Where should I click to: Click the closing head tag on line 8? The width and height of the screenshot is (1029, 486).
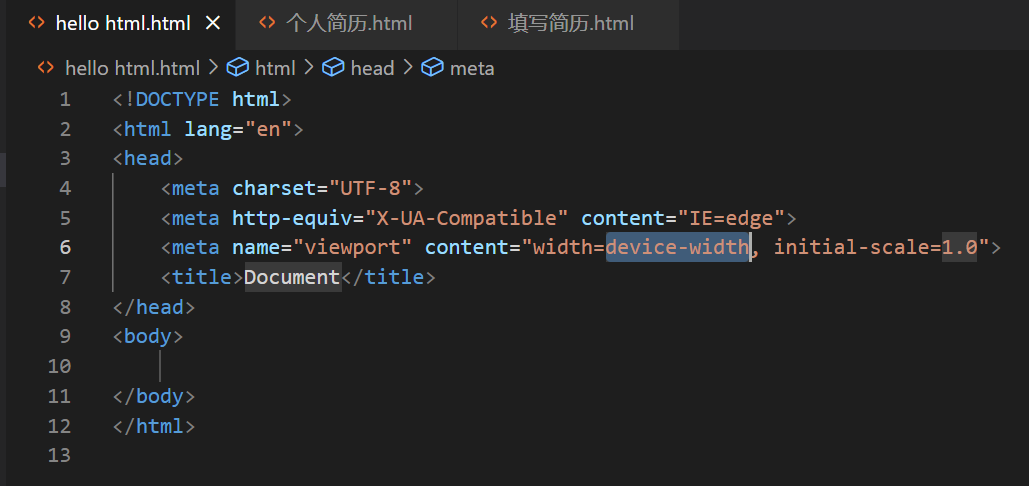click(x=154, y=307)
